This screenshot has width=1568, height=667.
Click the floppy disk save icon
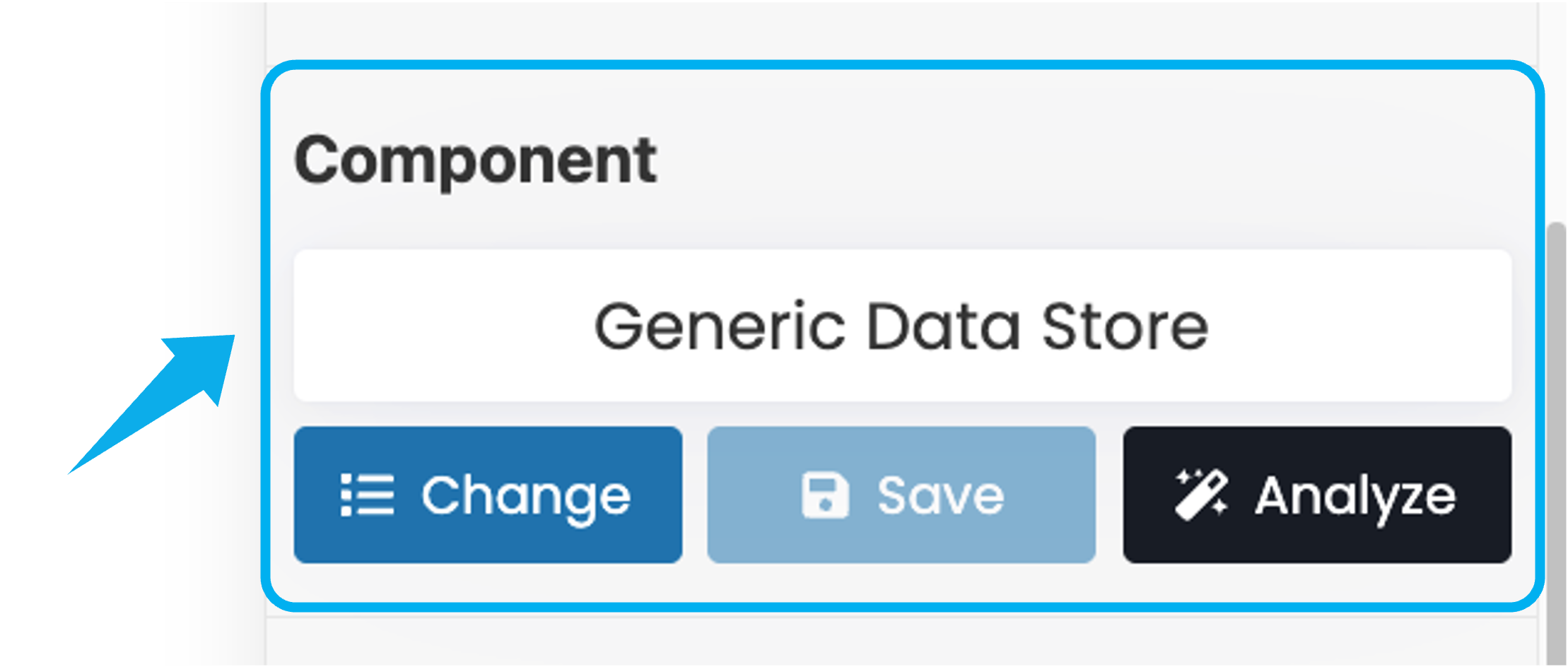pyautogui.click(x=825, y=495)
